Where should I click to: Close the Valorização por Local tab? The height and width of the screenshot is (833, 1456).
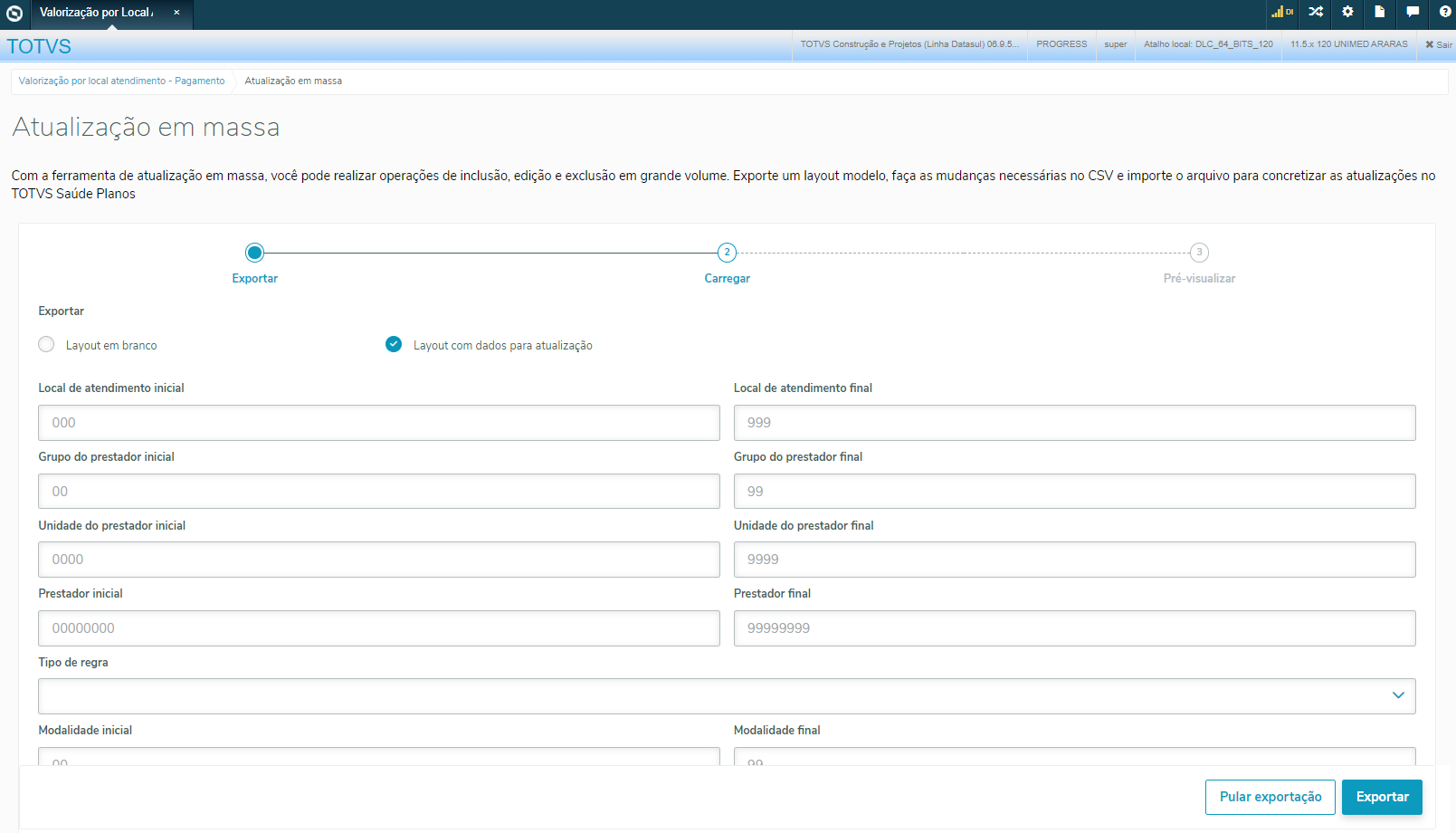tap(176, 13)
